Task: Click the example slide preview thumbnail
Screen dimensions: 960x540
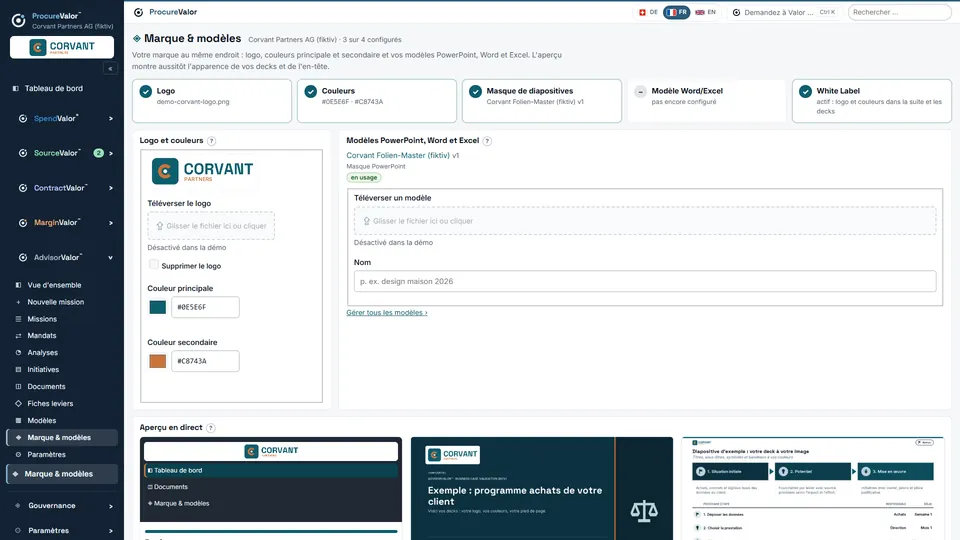Action: [x=813, y=489]
